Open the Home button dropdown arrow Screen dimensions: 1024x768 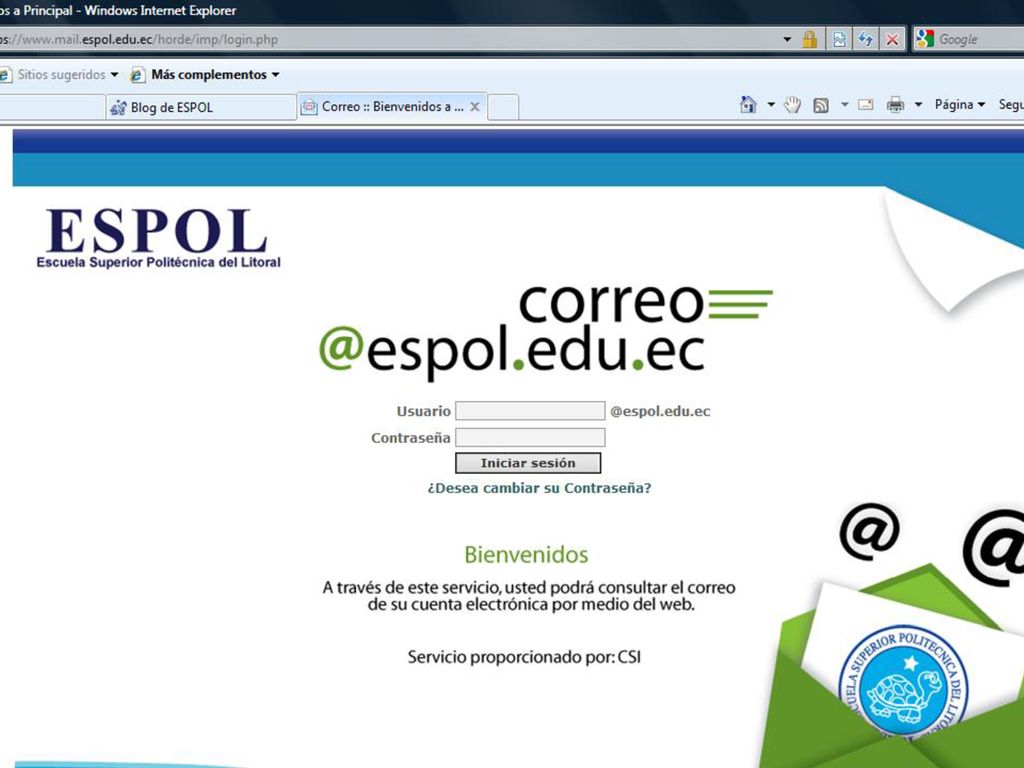[x=771, y=104]
